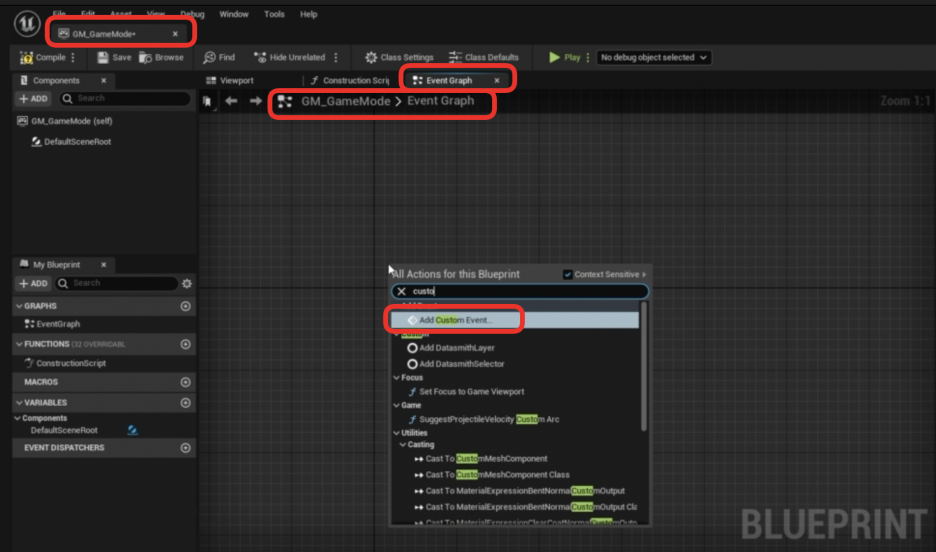Open Class Settings

click(399, 57)
